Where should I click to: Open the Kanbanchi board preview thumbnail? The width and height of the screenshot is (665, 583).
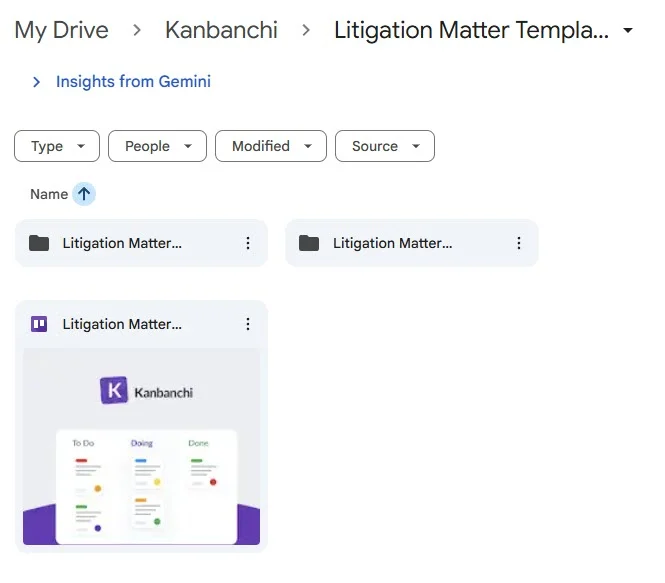[x=141, y=446]
